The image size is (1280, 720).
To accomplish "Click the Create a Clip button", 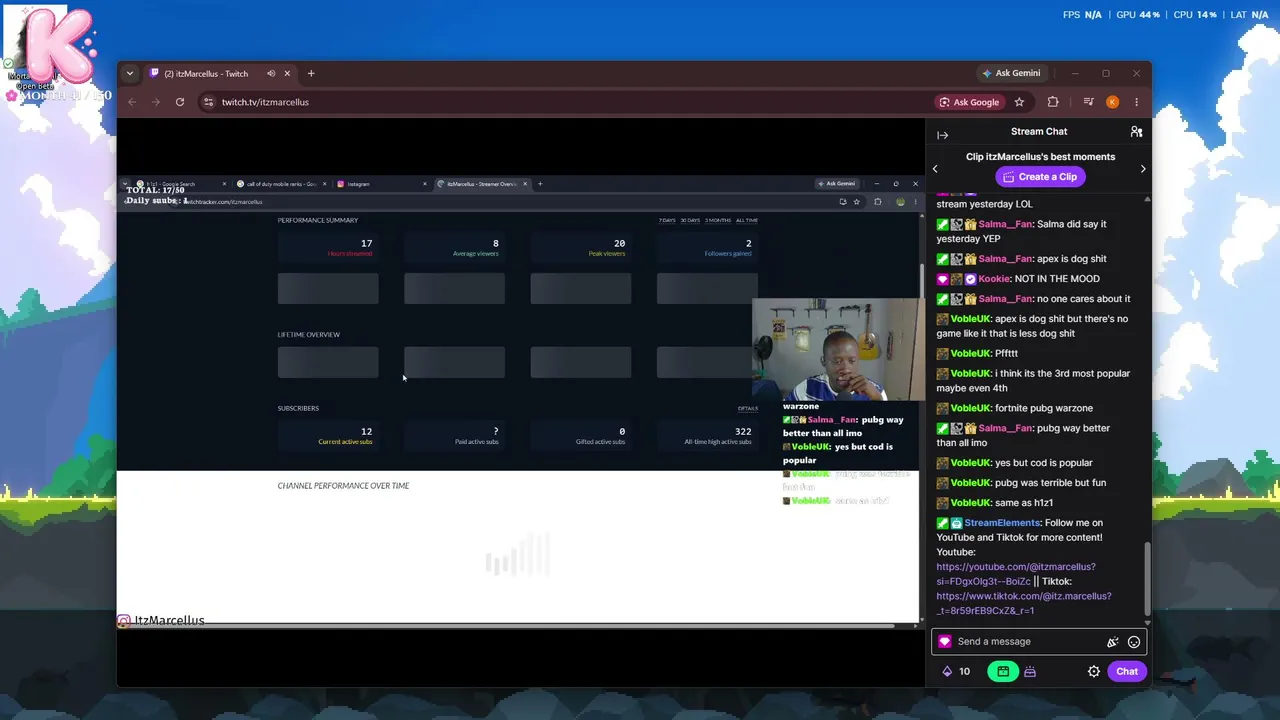I will coord(1040,177).
